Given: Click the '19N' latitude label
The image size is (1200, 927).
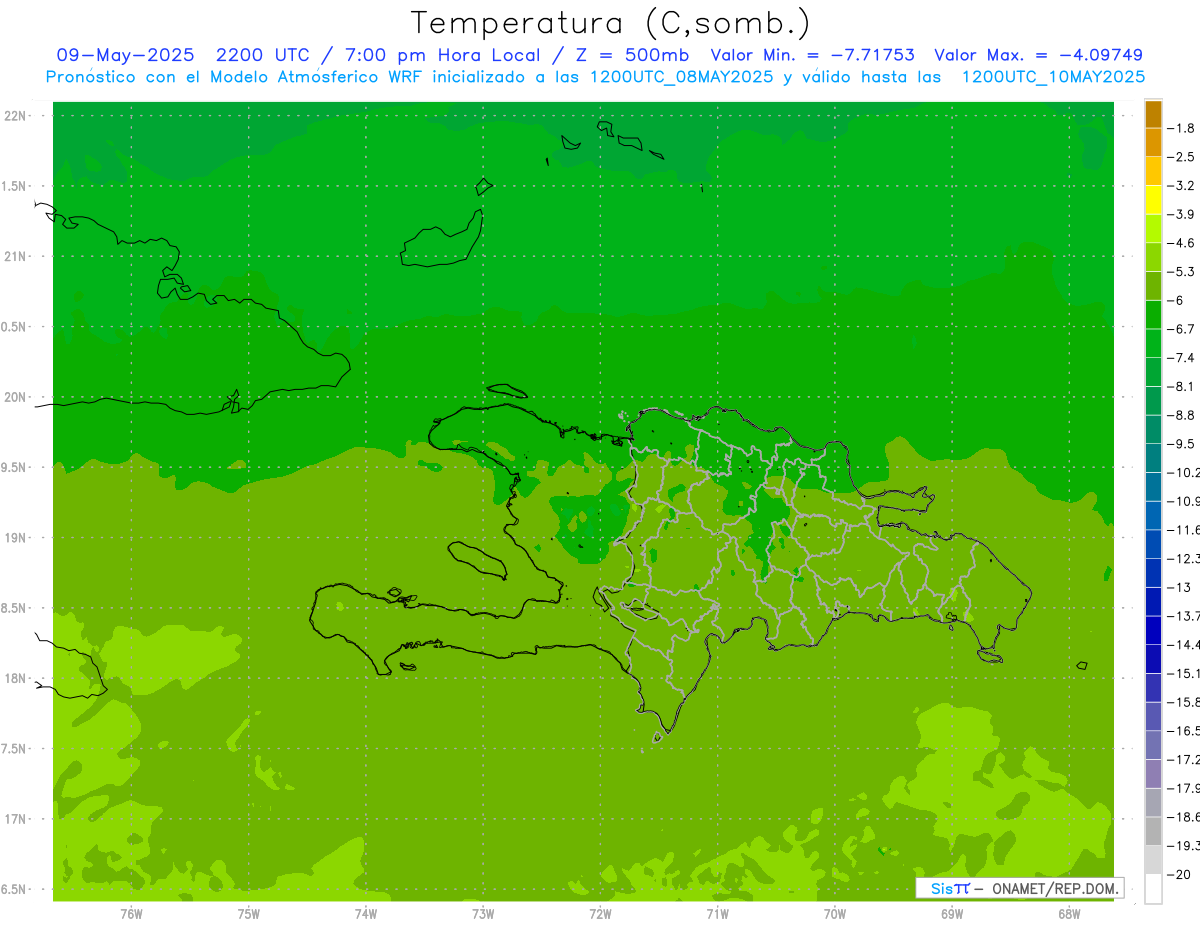Looking at the screenshot, I should pos(15,538).
